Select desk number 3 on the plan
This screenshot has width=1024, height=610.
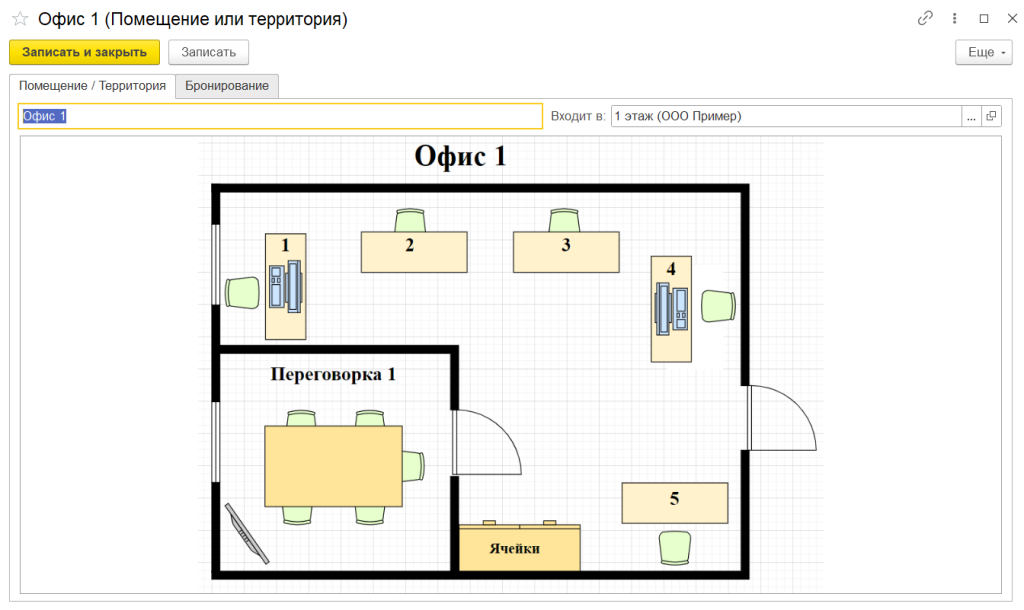point(566,252)
